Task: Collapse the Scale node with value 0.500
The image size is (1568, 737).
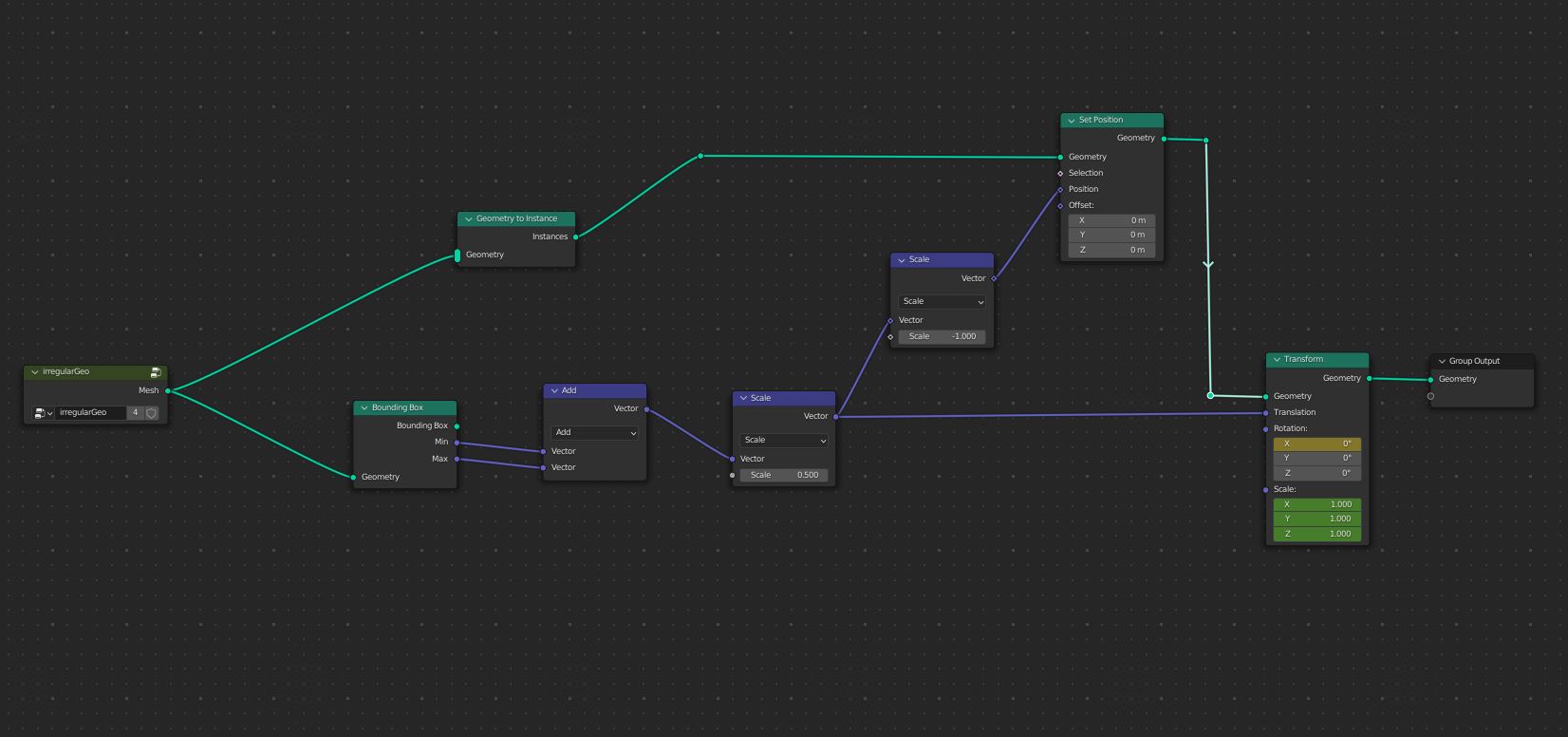Action: [744, 399]
